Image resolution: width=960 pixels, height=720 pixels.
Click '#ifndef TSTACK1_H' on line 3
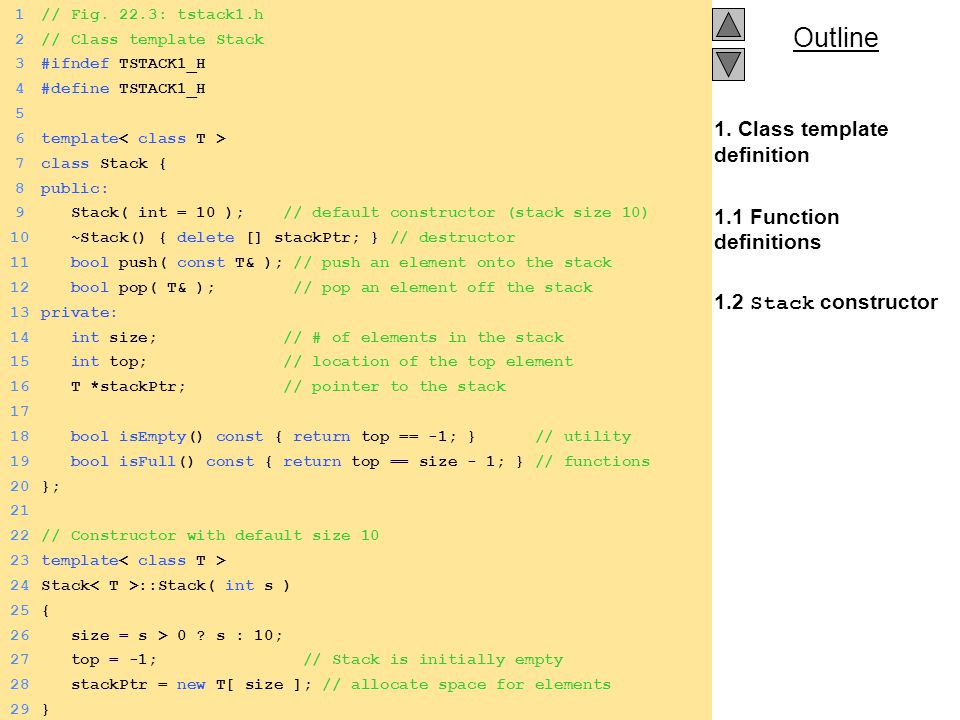point(123,64)
